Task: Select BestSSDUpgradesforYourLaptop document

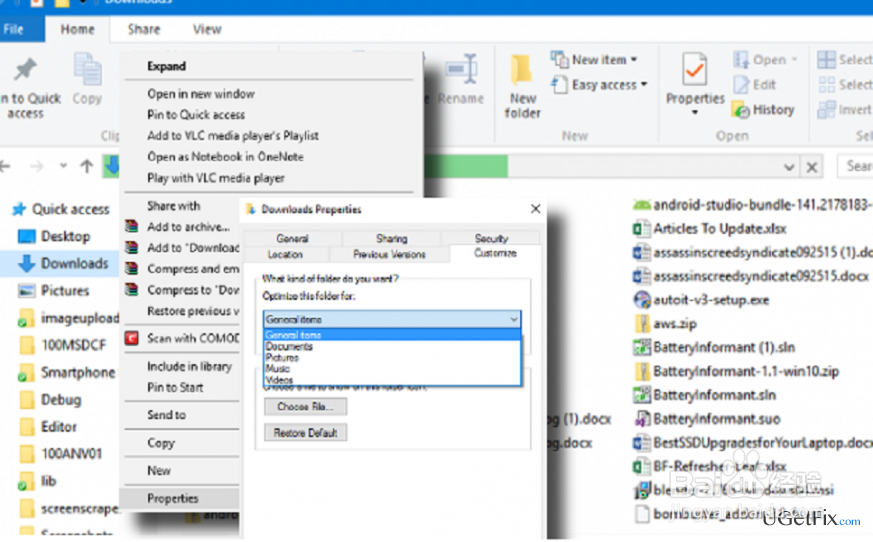Action: [x=753, y=443]
